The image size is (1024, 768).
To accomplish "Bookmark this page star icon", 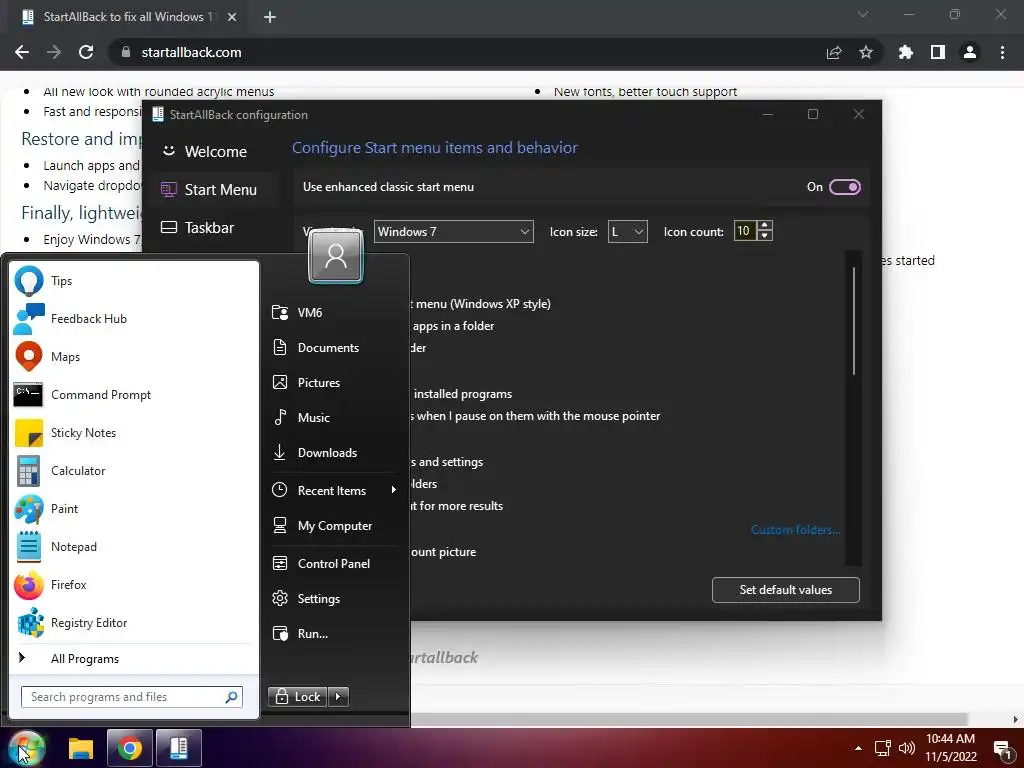I will pyautogui.click(x=866, y=52).
